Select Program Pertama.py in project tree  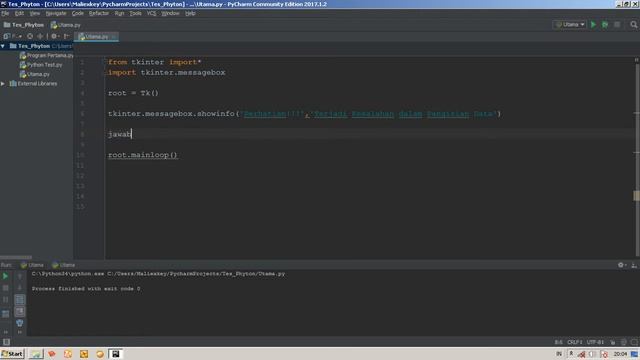click(46, 56)
